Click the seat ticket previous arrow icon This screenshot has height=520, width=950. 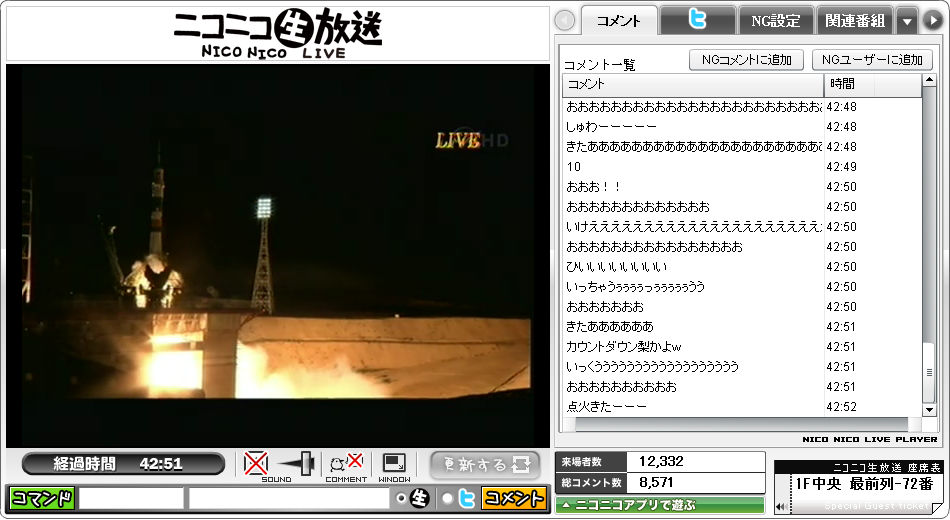tap(783, 507)
